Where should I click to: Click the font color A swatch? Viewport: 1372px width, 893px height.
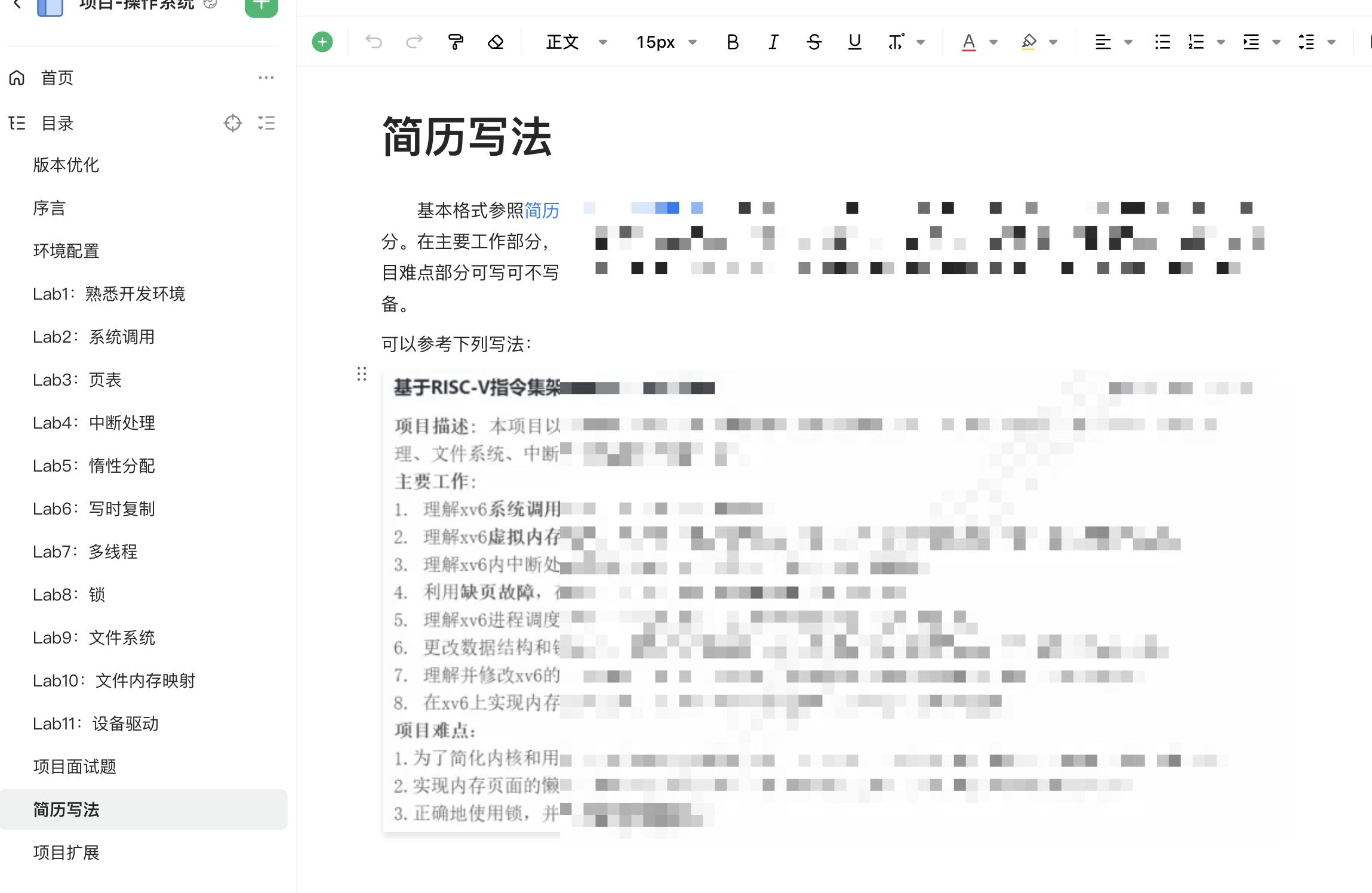point(968,42)
